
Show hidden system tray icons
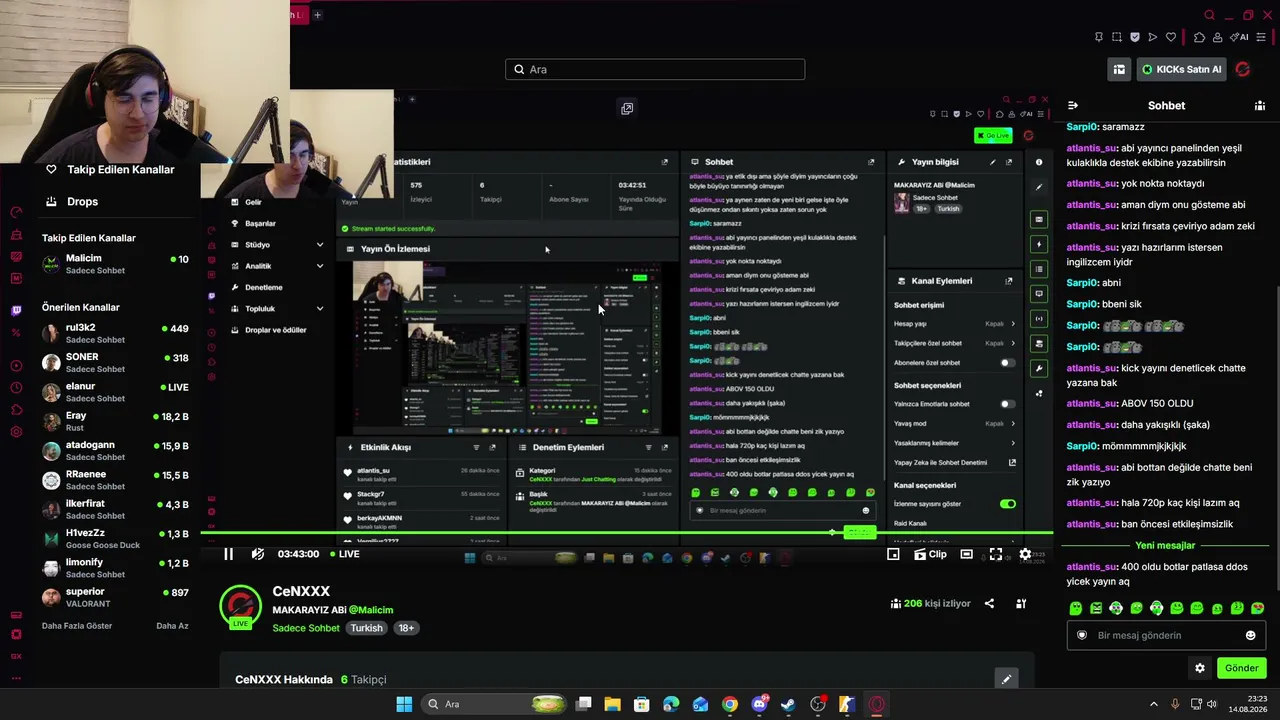(1153, 704)
